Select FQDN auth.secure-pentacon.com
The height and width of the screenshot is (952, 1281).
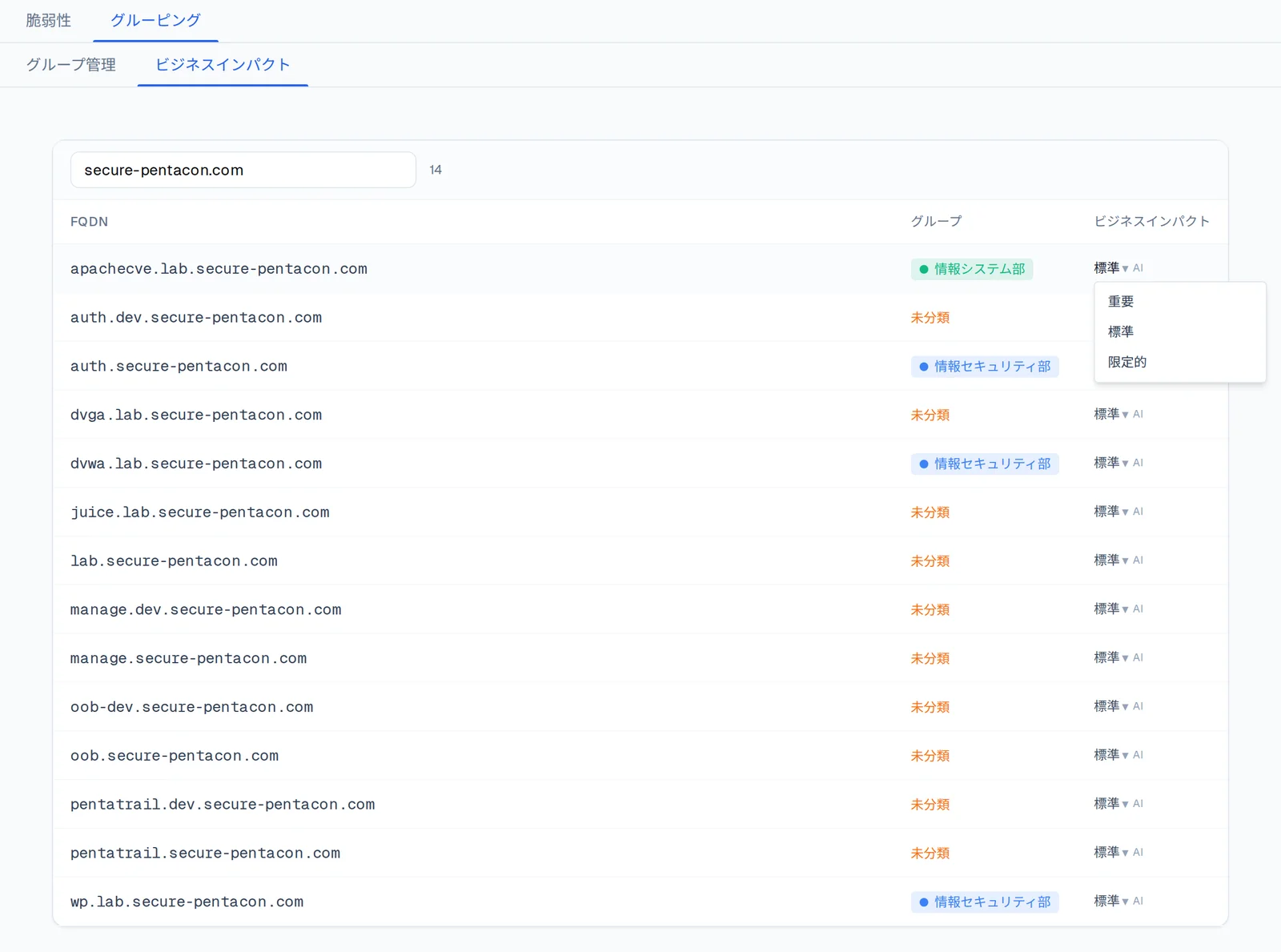pos(179,367)
